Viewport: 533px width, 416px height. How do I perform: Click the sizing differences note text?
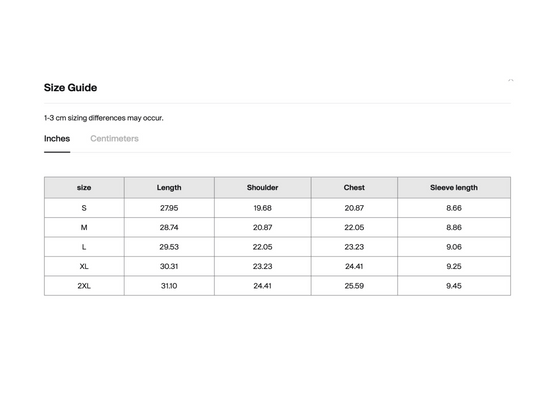[x=104, y=118]
